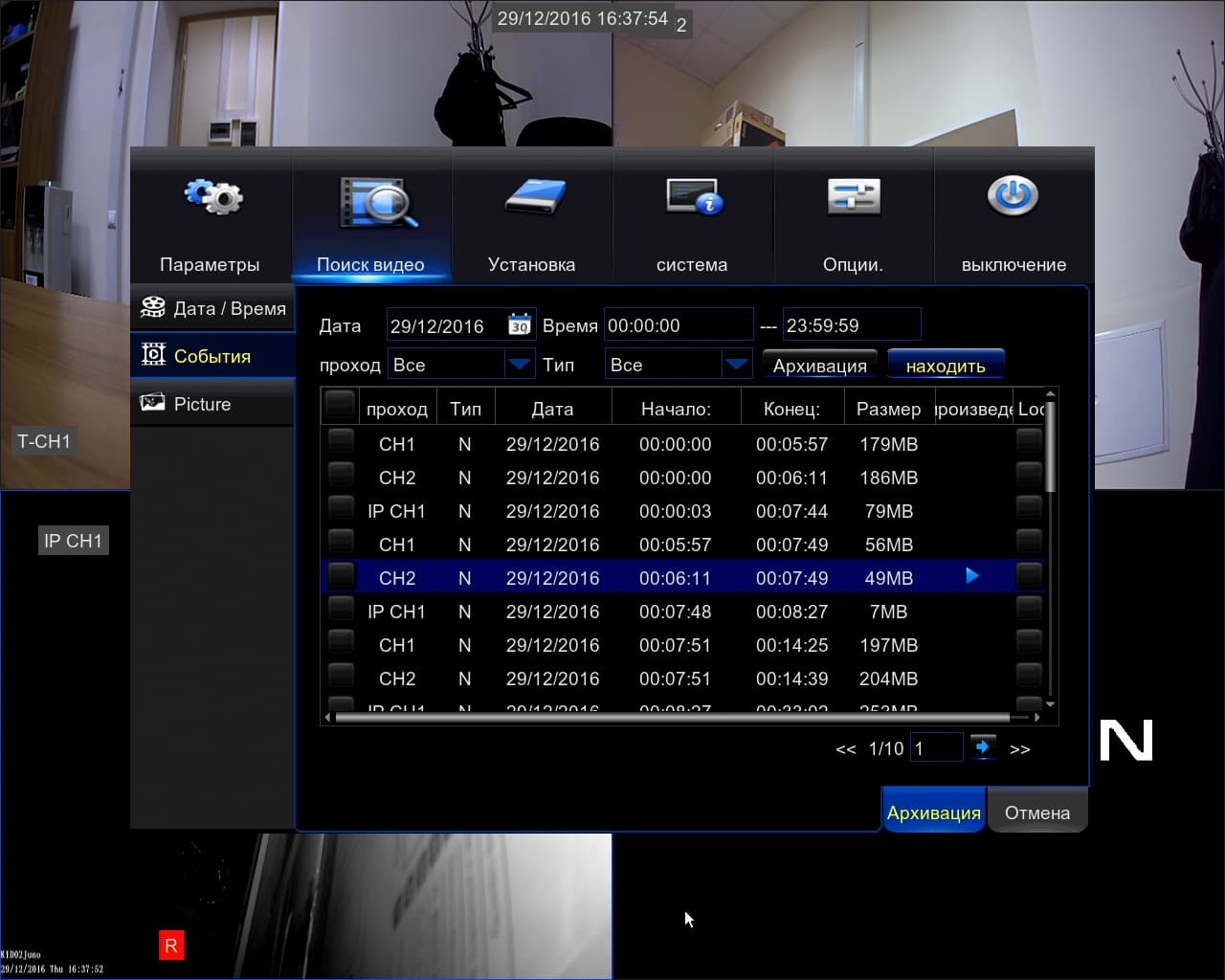Go to previous page with << button
The width and height of the screenshot is (1225, 980).
pyautogui.click(x=846, y=749)
